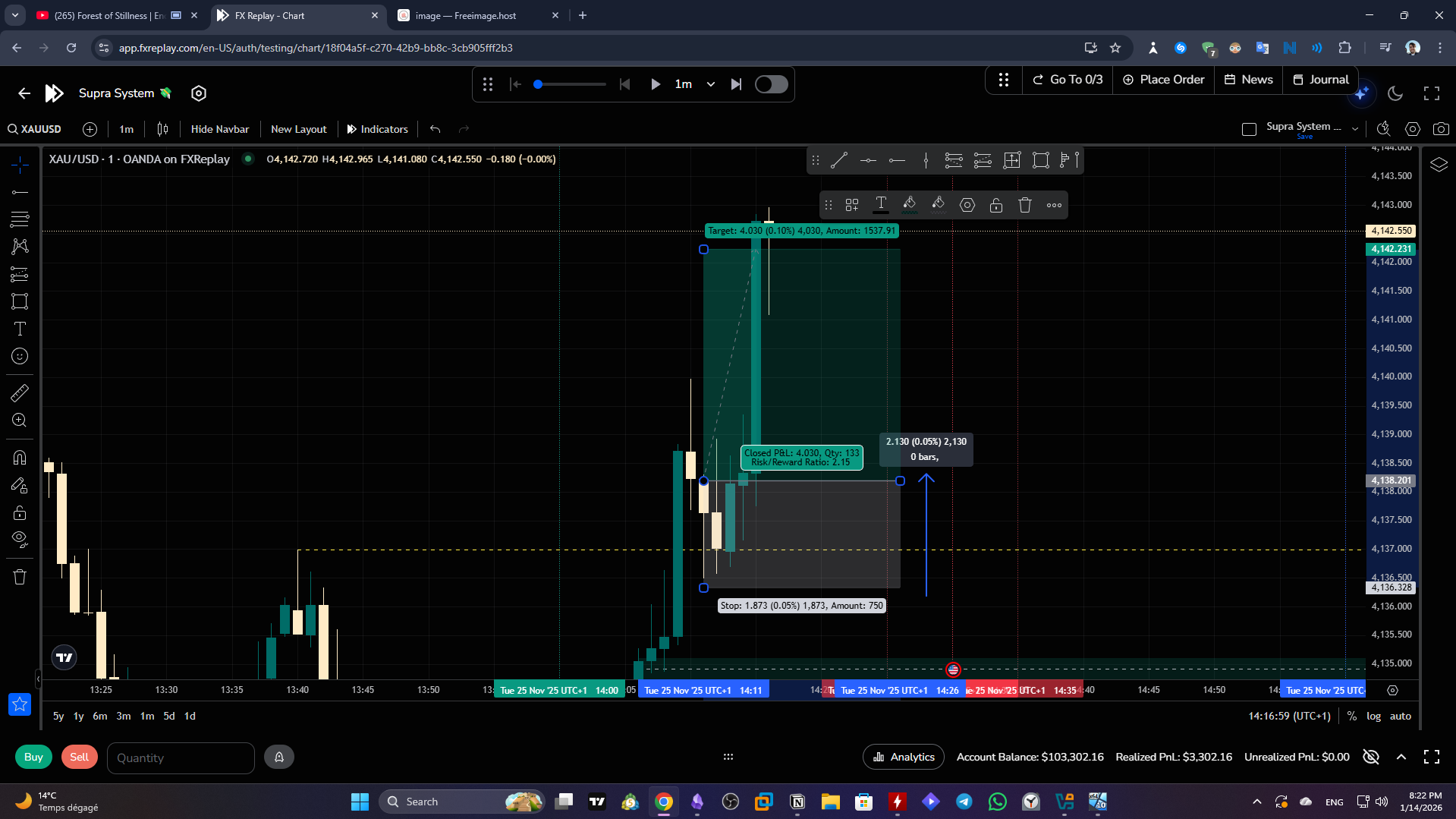Select the rectangle shape tool in left sidebar
Screen dimensions: 1456x819
coord(20,301)
